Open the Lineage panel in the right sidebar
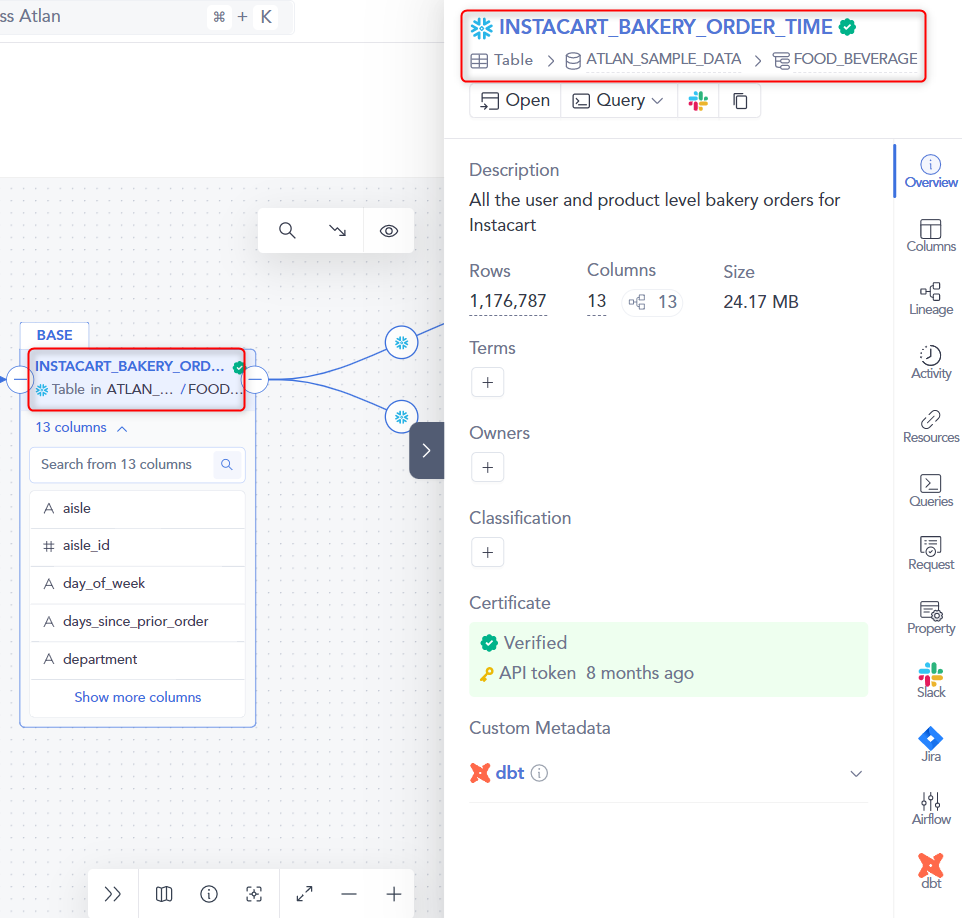Screen dimensions: 962x918 coord(930,296)
